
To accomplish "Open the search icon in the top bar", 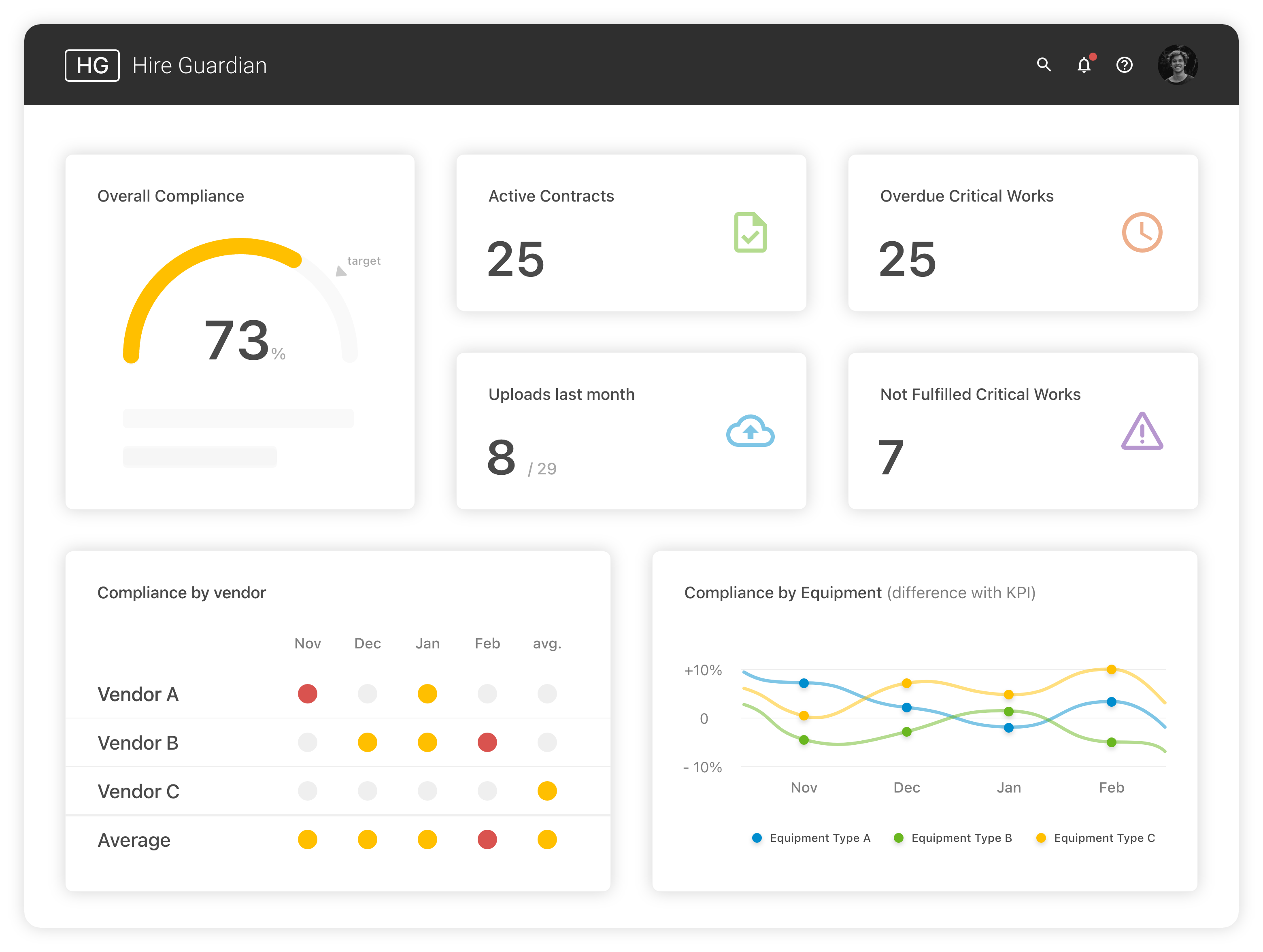I will point(1044,64).
